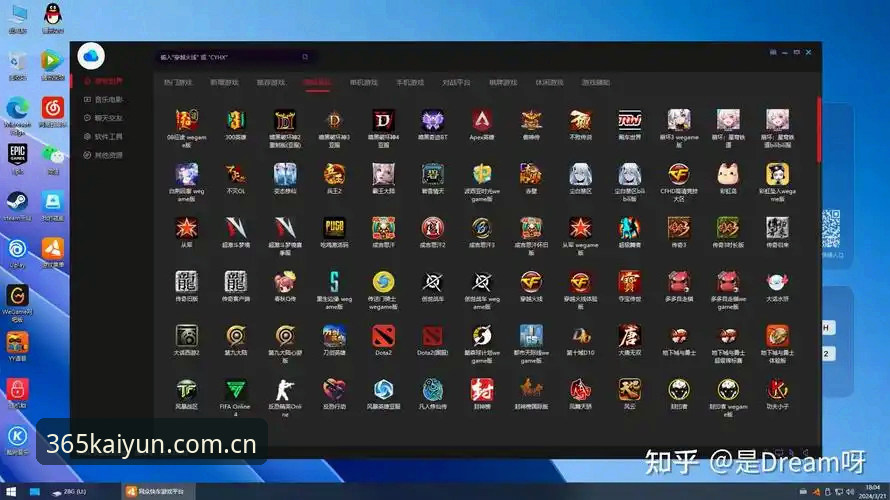Select the 300英雄 game icon

tap(236, 121)
